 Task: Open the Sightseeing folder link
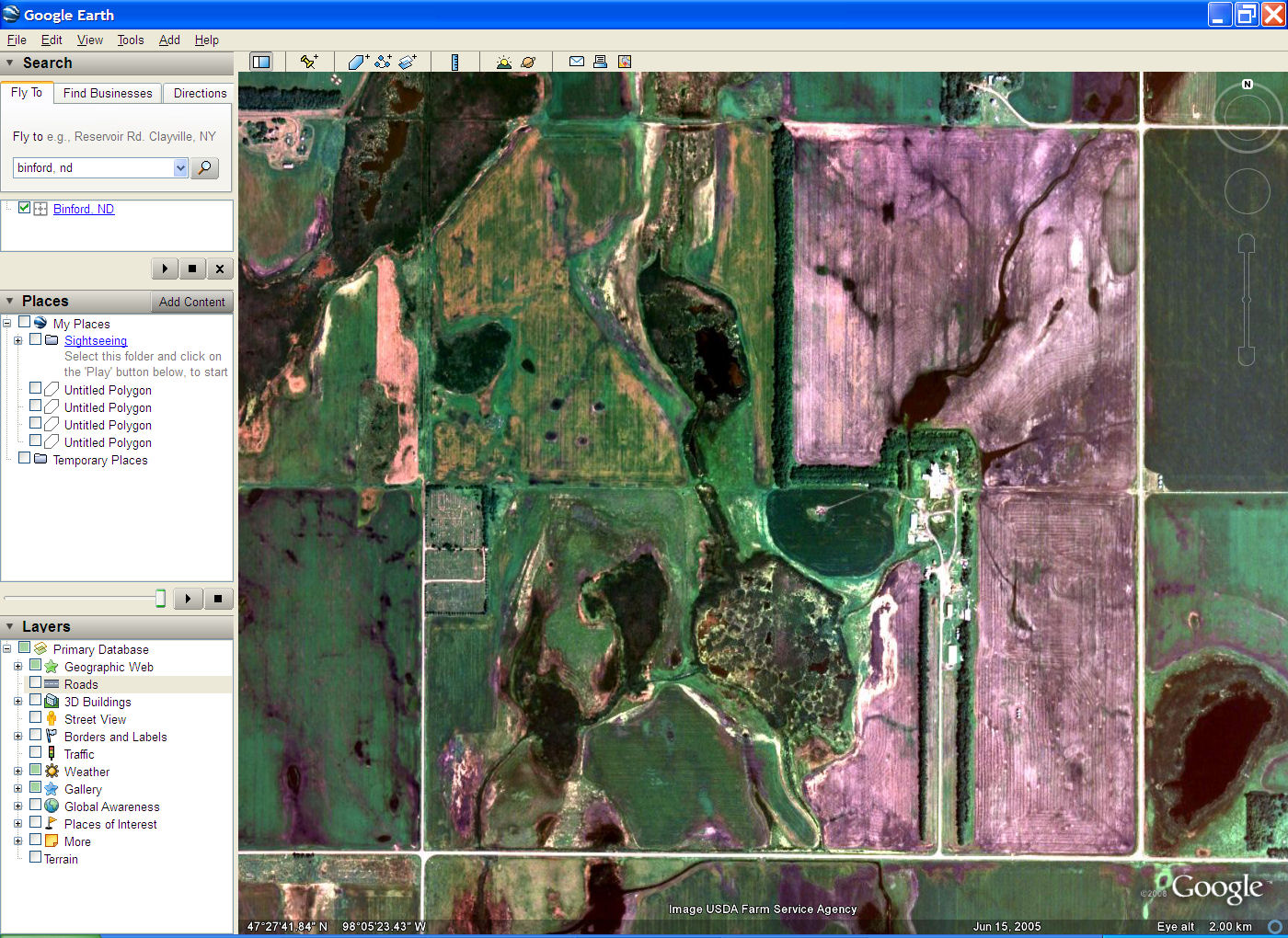[96, 340]
